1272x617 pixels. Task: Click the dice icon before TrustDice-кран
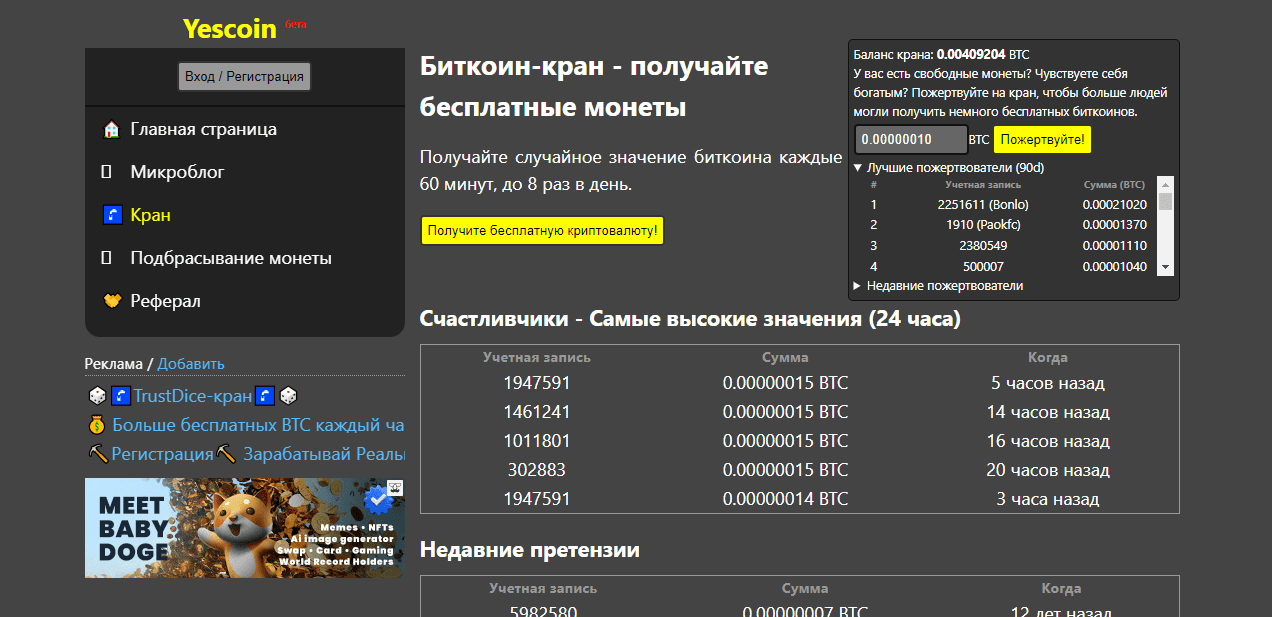(97, 395)
